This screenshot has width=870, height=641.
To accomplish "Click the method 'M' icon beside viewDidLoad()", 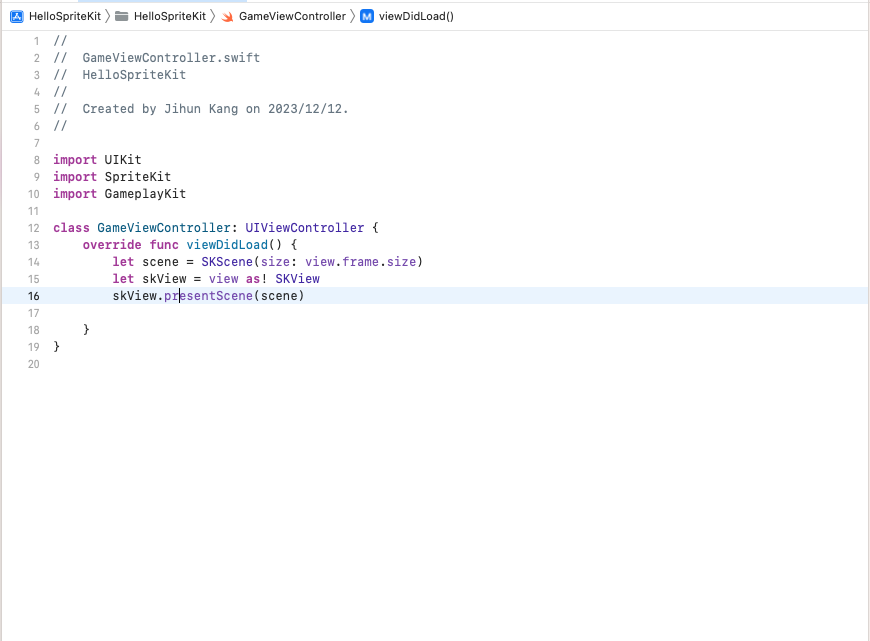I will click(x=367, y=17).
